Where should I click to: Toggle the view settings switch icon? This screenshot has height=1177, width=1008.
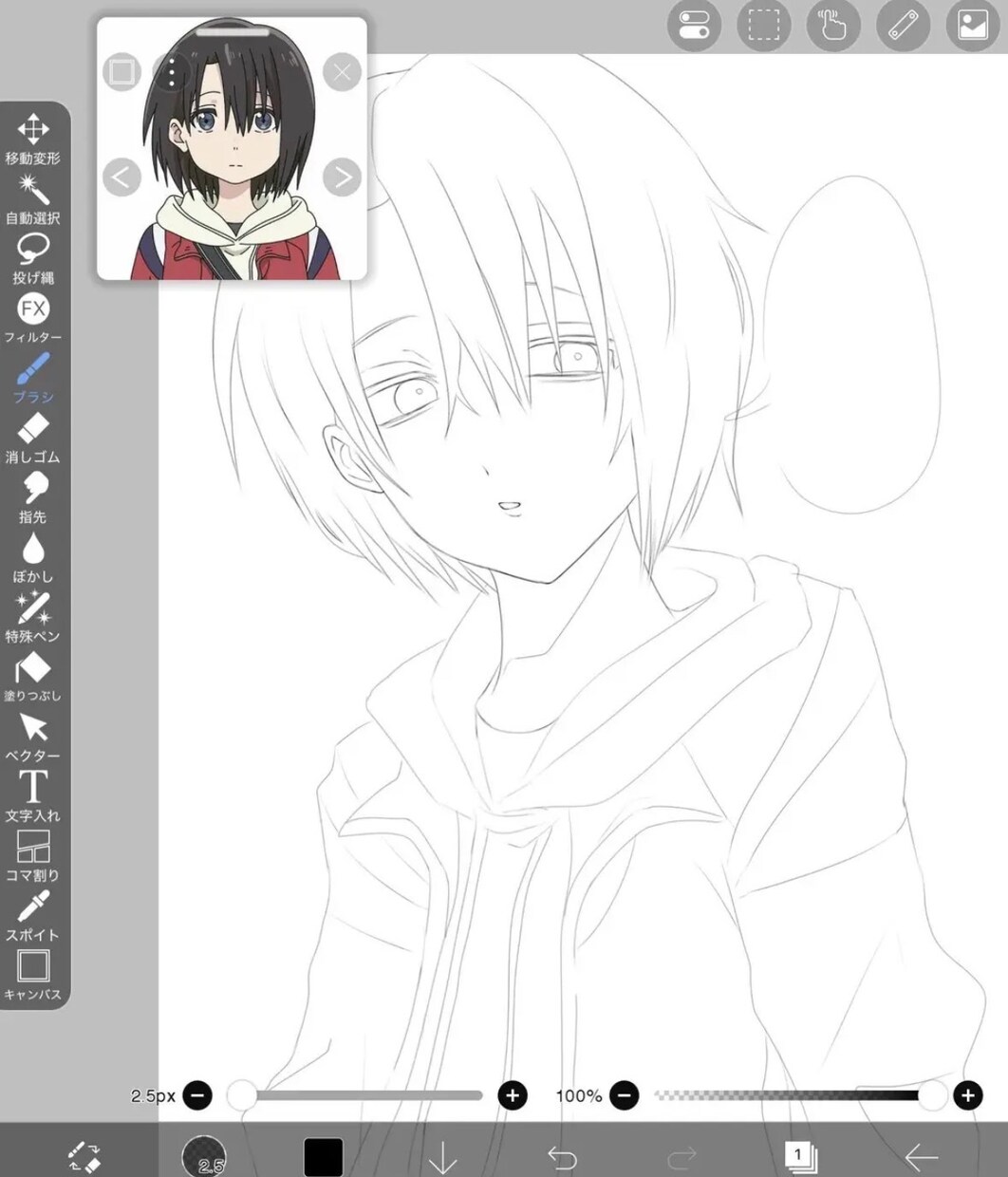[694, 26]
